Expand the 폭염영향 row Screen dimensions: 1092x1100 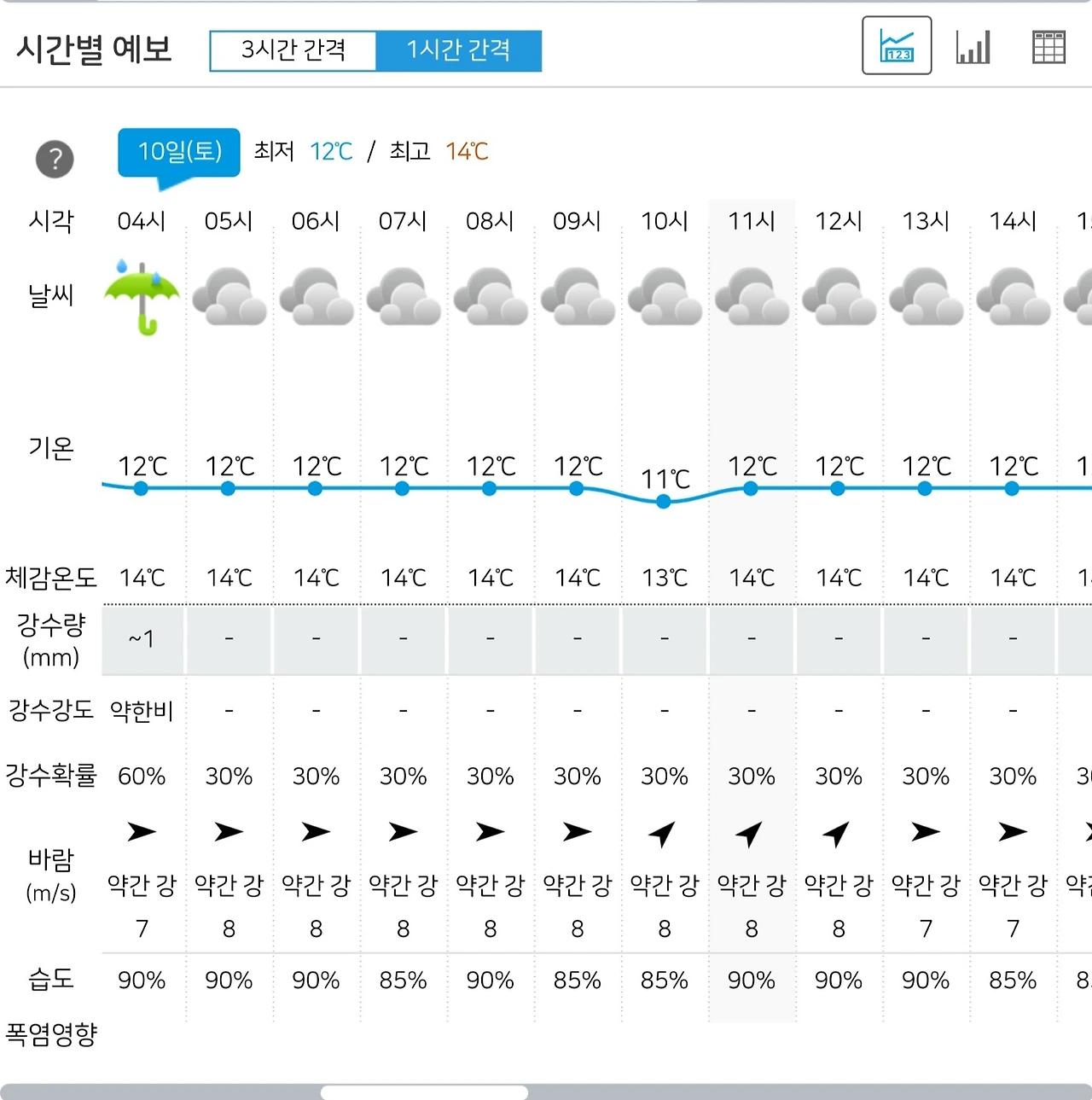(x=51, y=1033)
